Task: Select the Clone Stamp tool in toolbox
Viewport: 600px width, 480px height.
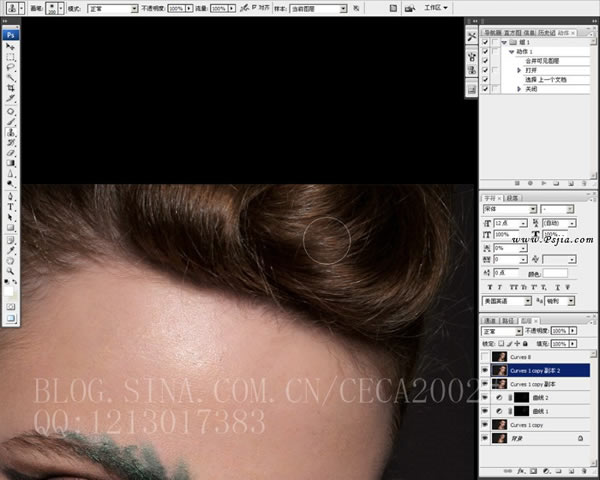Action: [x=10, y=132]
